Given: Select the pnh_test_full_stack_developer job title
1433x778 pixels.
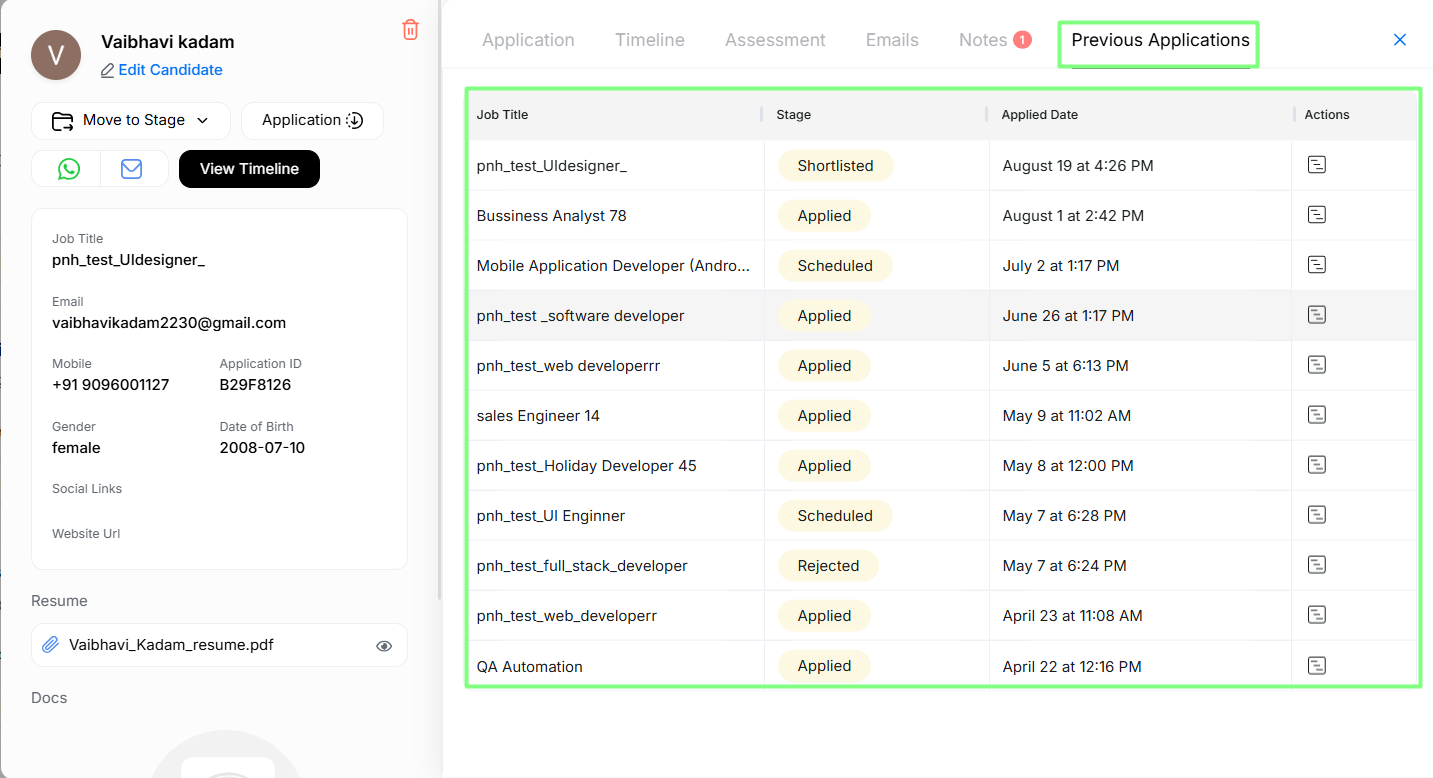Looking at the screenshot, I should pos(582,566).
